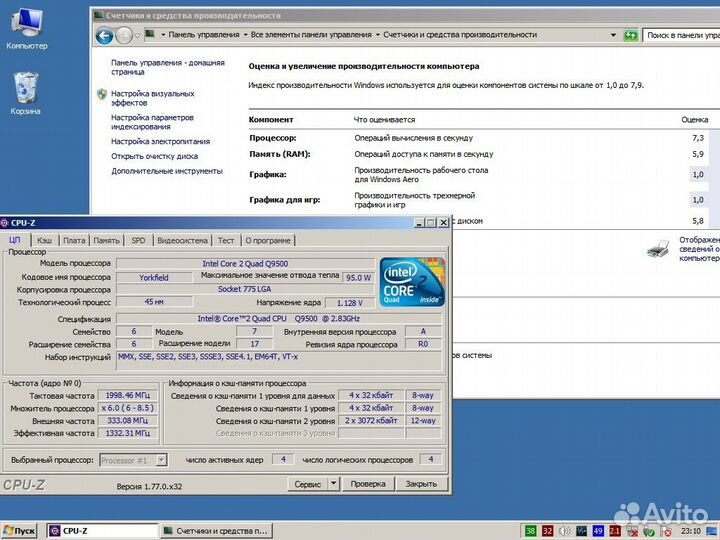720x540 pixels.
Task: Click the Процессор score 7,3
Action: point(698,138)
